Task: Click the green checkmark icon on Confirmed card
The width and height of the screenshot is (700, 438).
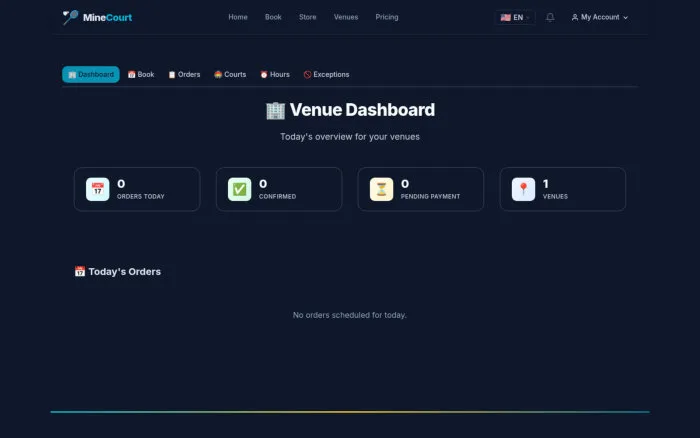Action: pos(239,189)
